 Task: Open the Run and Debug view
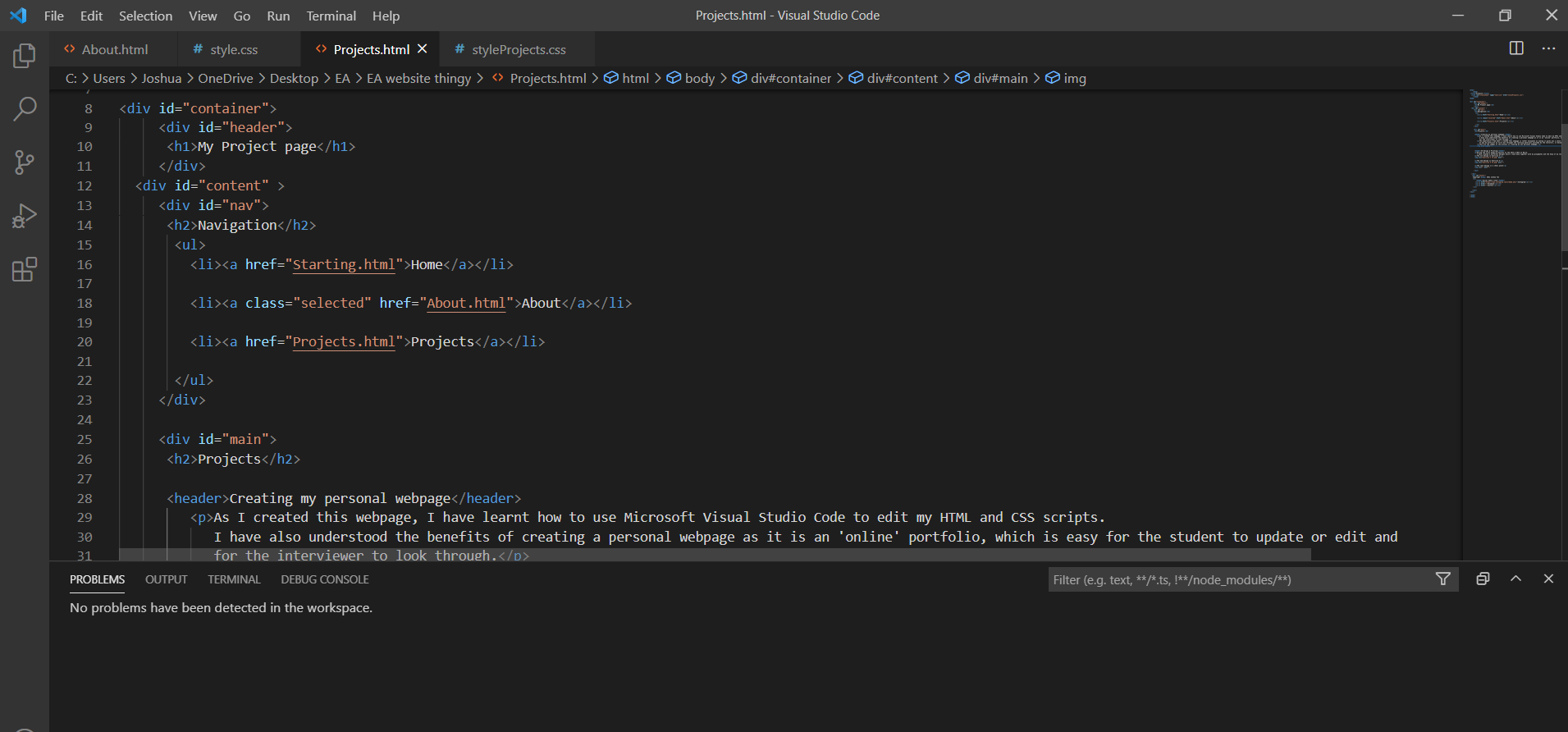coord(25,216)
